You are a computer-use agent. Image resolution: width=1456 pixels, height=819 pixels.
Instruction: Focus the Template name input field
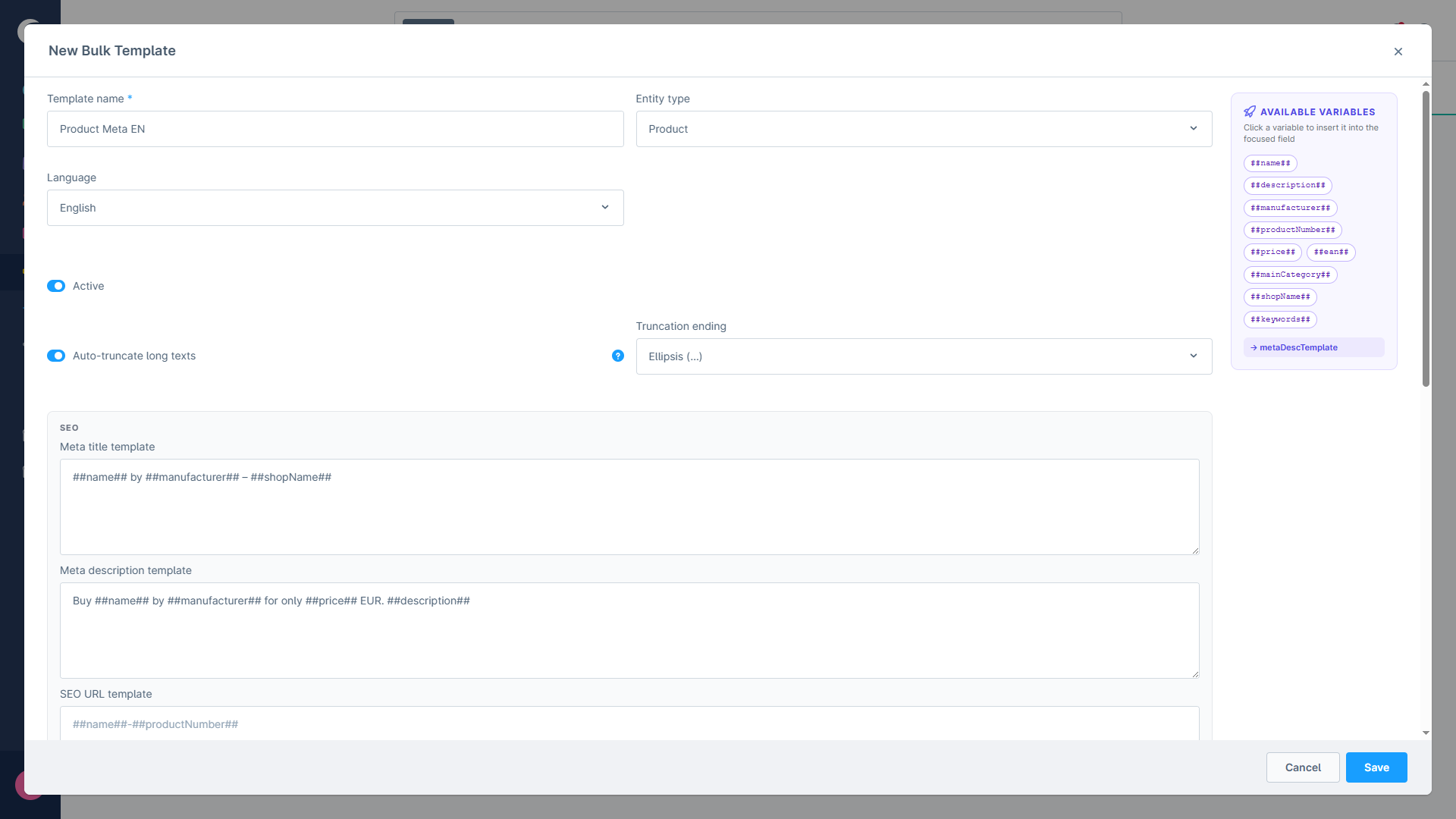(334, 129)
